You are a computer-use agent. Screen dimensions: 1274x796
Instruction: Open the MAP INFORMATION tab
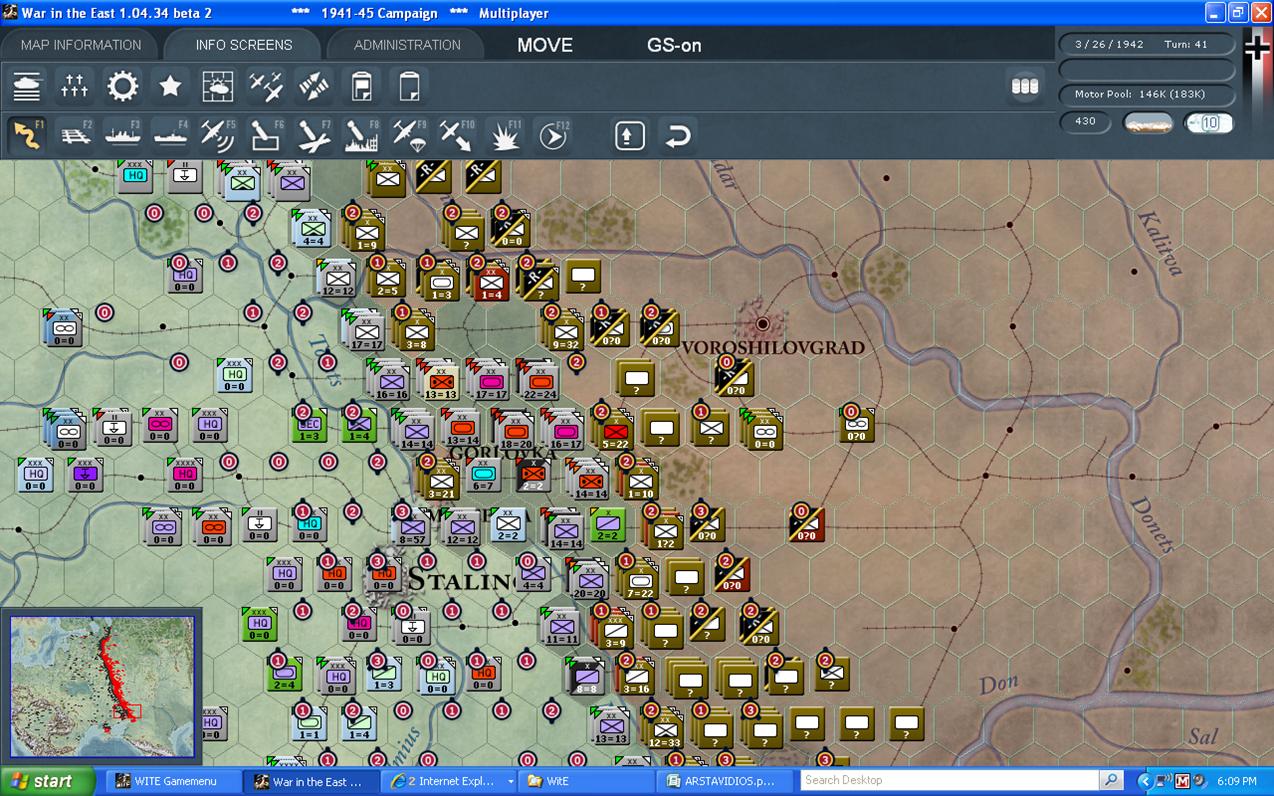click(x=80, y=45)
